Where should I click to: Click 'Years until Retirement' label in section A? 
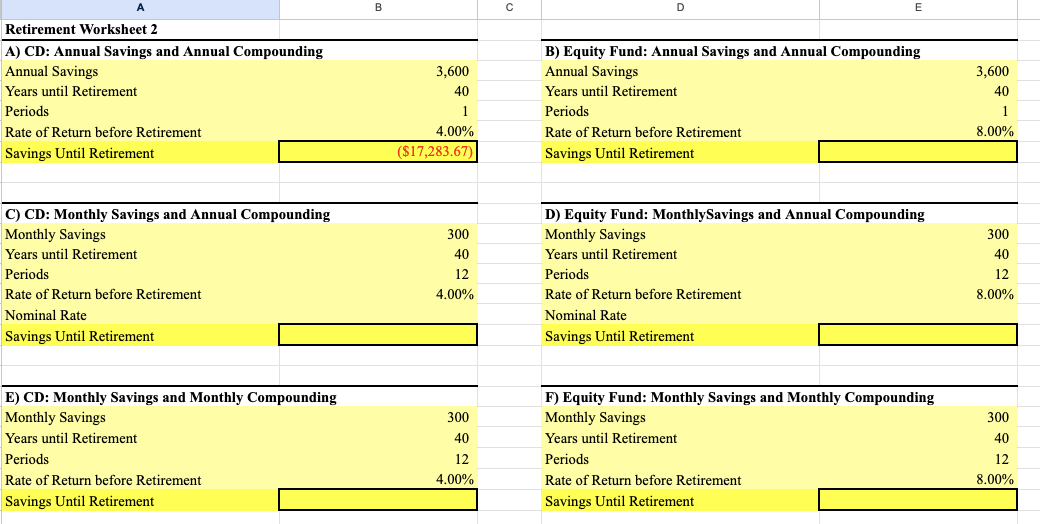point(71,91)
